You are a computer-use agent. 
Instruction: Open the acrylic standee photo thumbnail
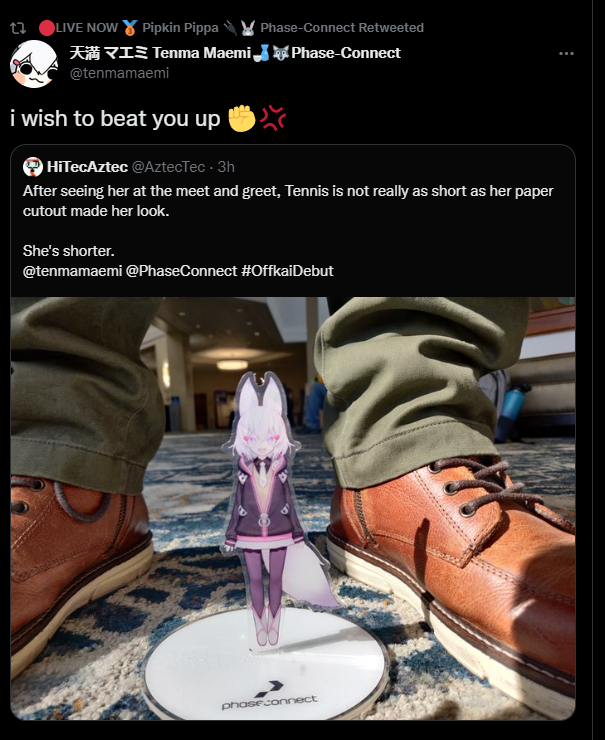(293, 508)
